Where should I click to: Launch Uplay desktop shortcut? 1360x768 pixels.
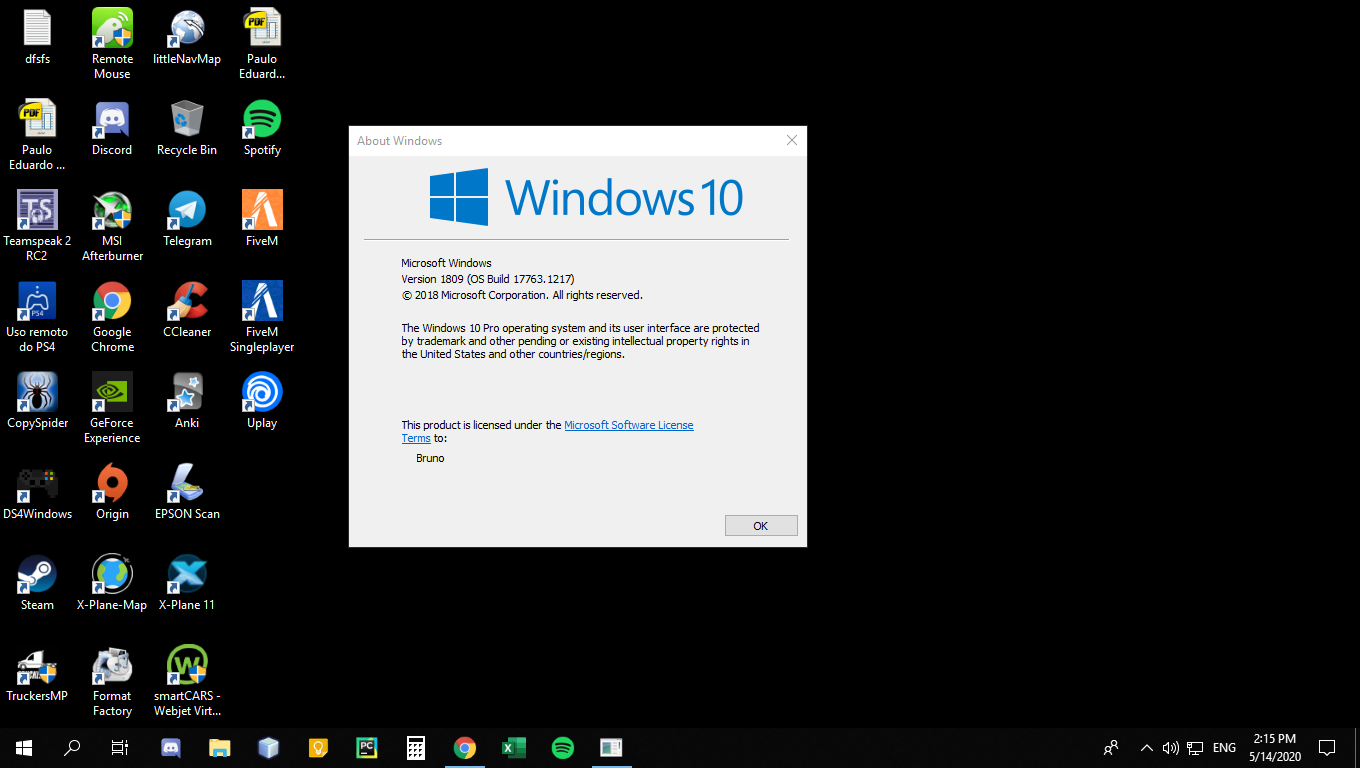262,402
